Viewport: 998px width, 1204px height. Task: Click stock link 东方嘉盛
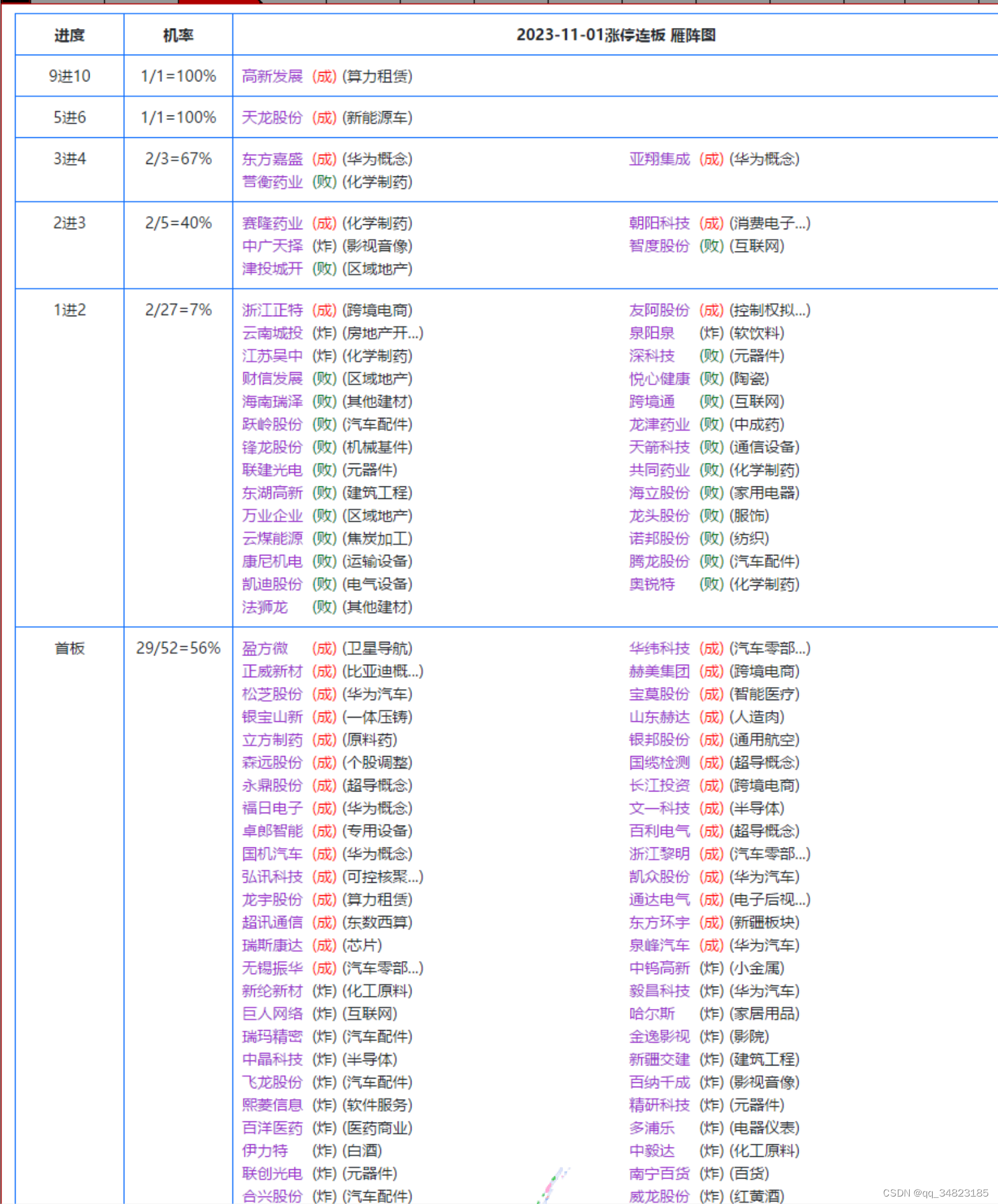[x=272, y=159]
